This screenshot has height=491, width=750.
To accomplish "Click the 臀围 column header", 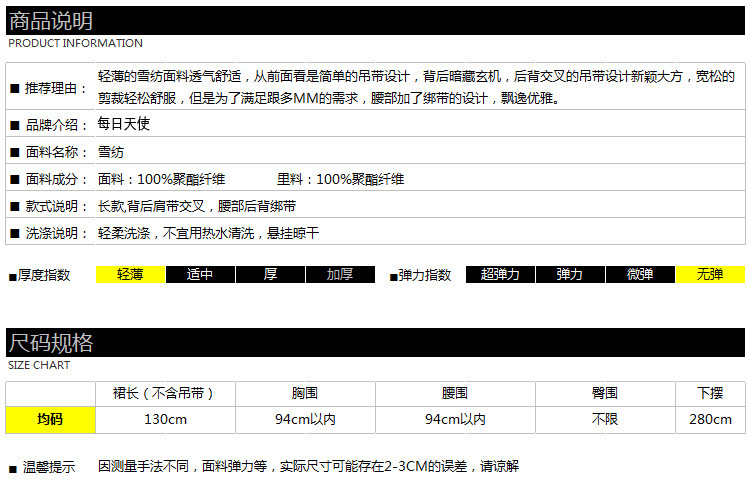I will 605,394.
